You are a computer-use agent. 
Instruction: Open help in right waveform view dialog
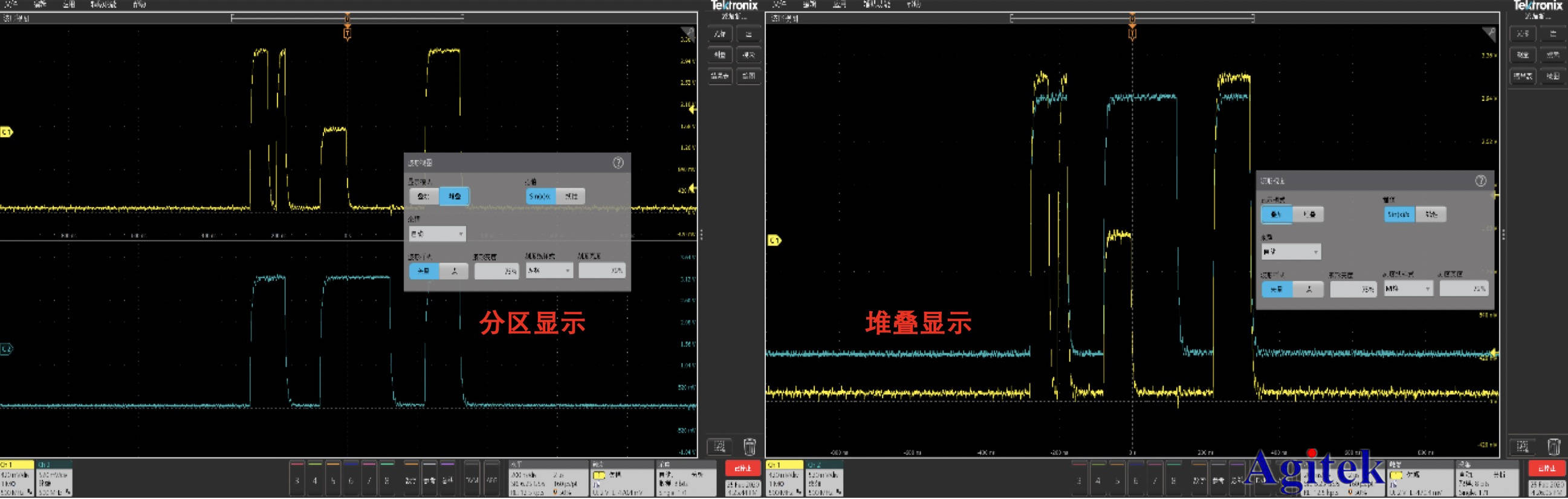click(1480, 181)
